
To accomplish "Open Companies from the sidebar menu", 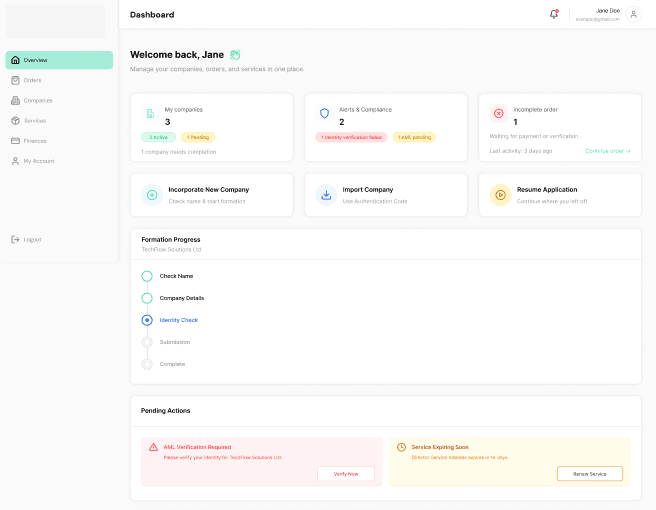I will click(x=59, y=100).
